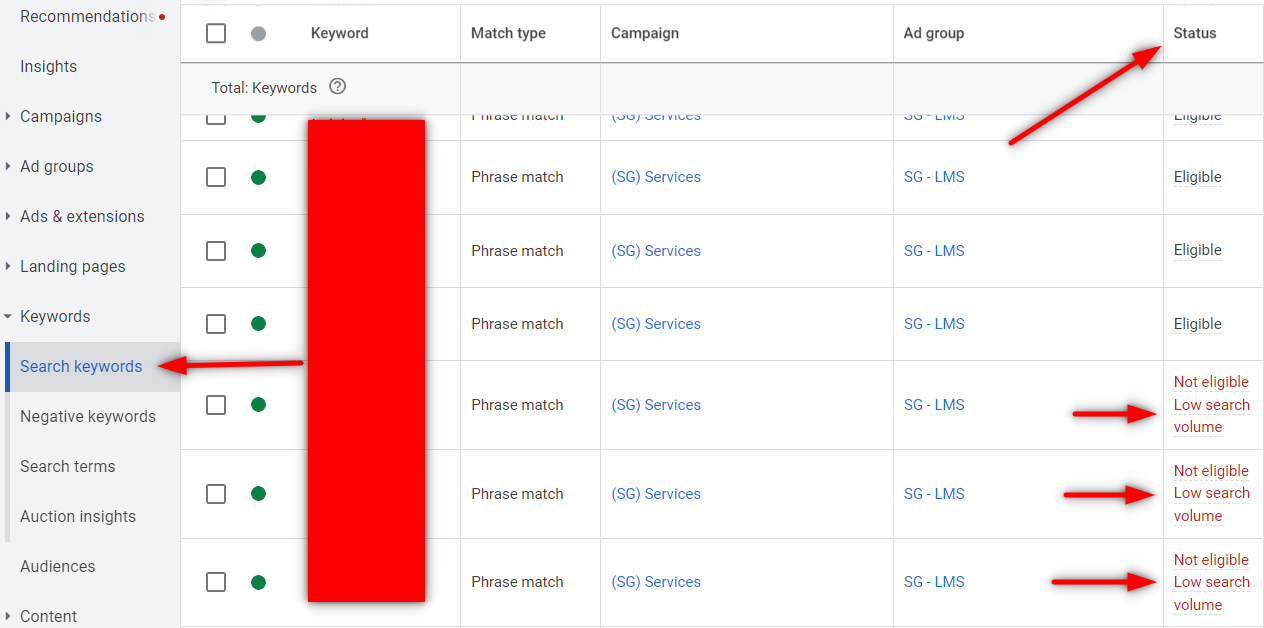Click the grey status dot column header

coord(258,33)
